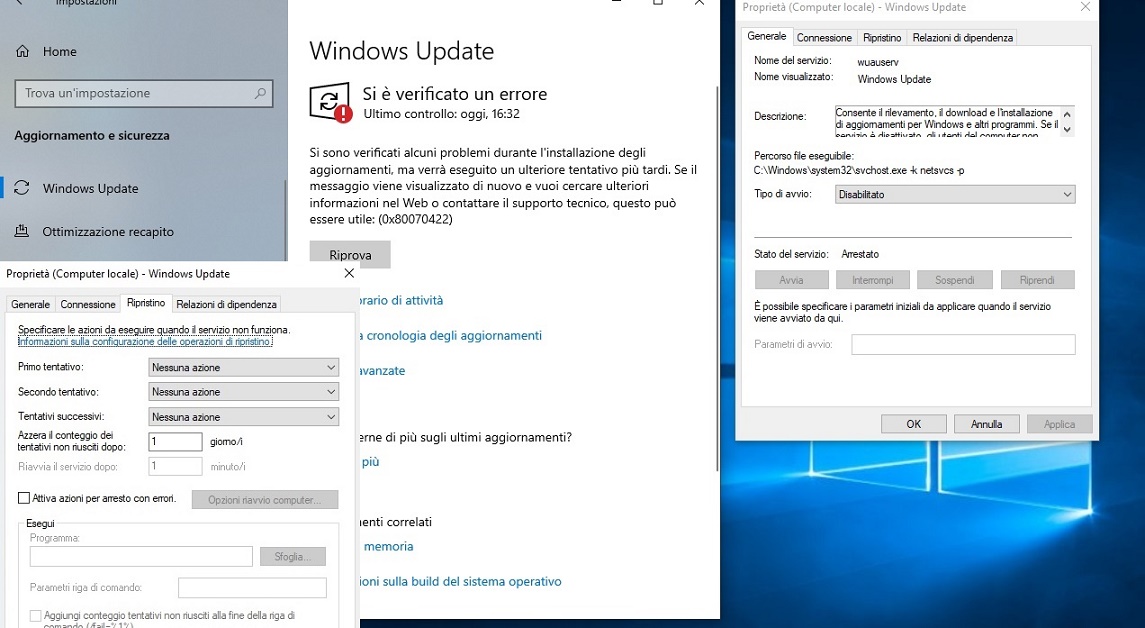Open the Primo tentativo dropdown
The height and width of the screenshot is (628, 1145).
(243, 367)
